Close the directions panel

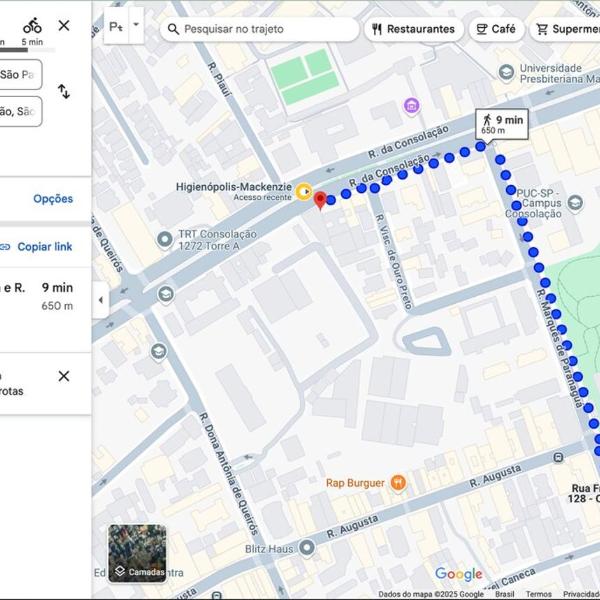(x=64, y=26)
